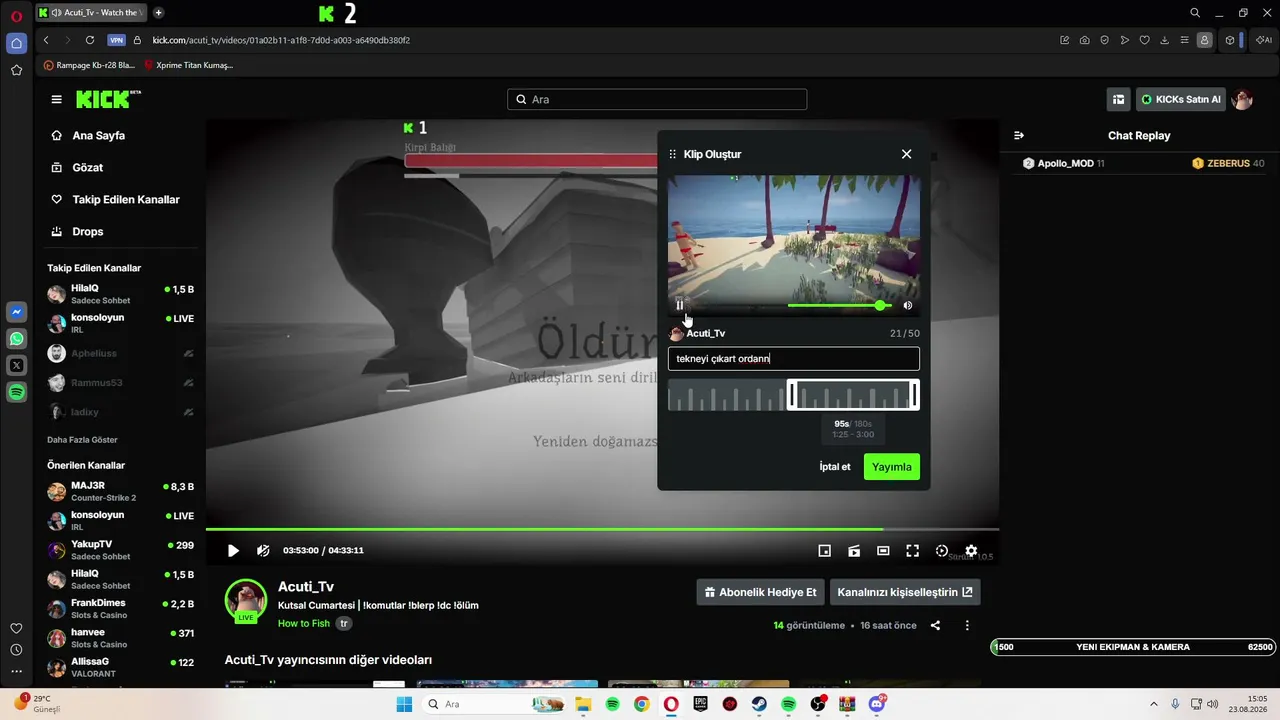Click İptal et in the clip dialog

[835, 467]
